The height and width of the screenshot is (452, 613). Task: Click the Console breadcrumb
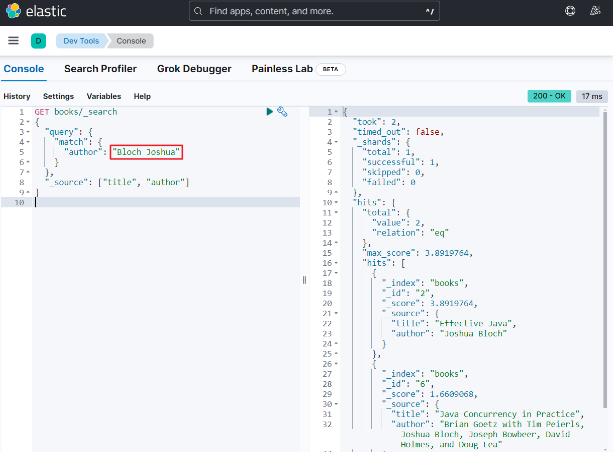click(131, 41)
